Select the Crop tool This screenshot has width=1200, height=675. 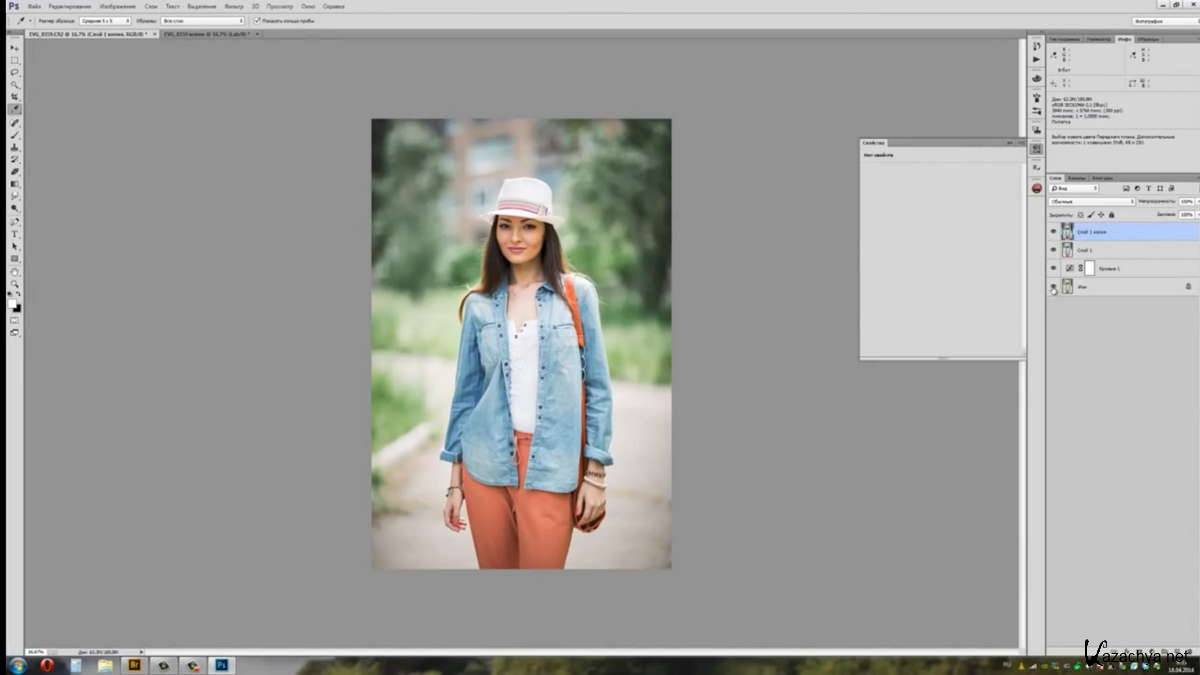coord(15,97)
